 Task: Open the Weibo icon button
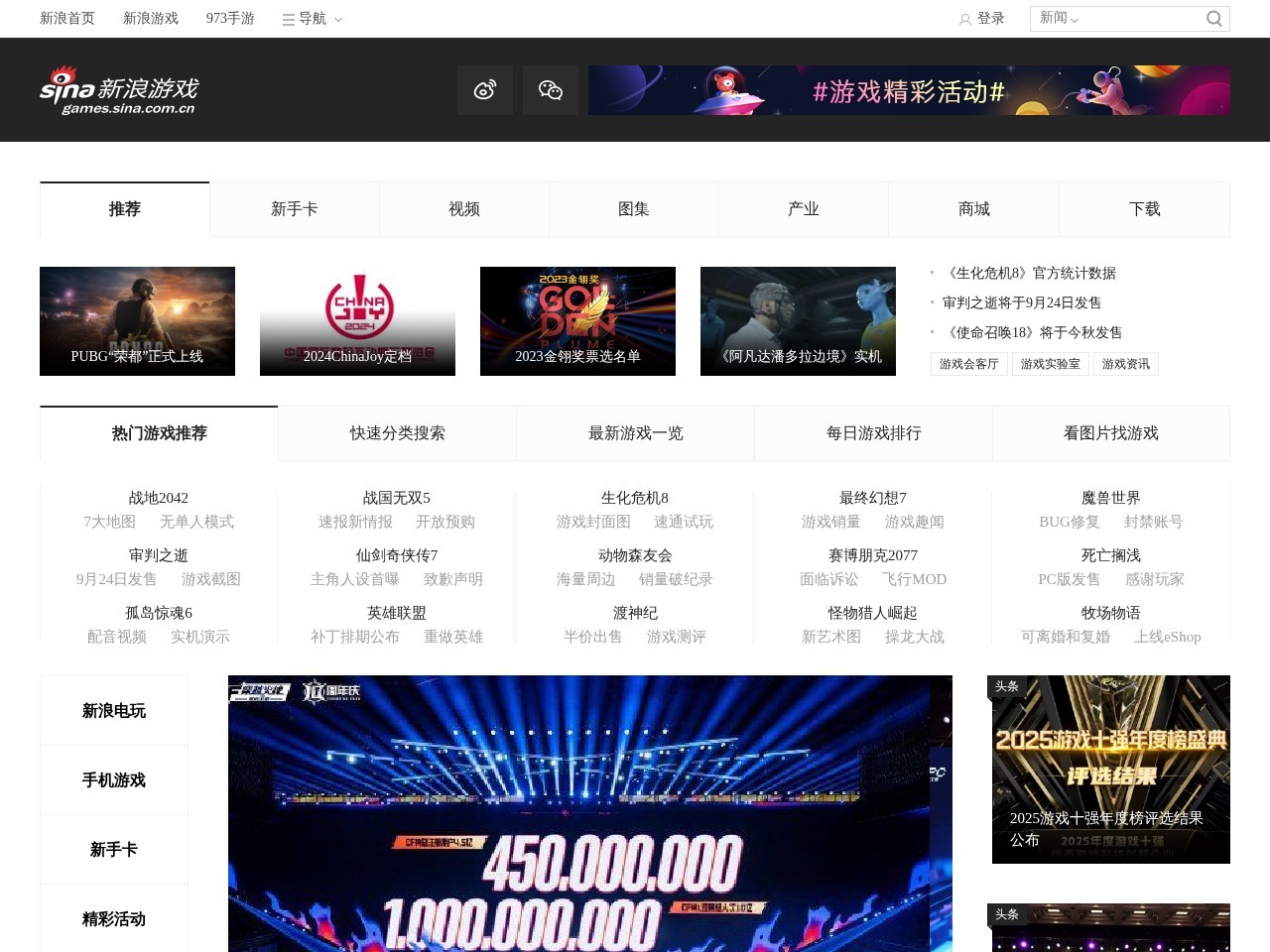485,90
